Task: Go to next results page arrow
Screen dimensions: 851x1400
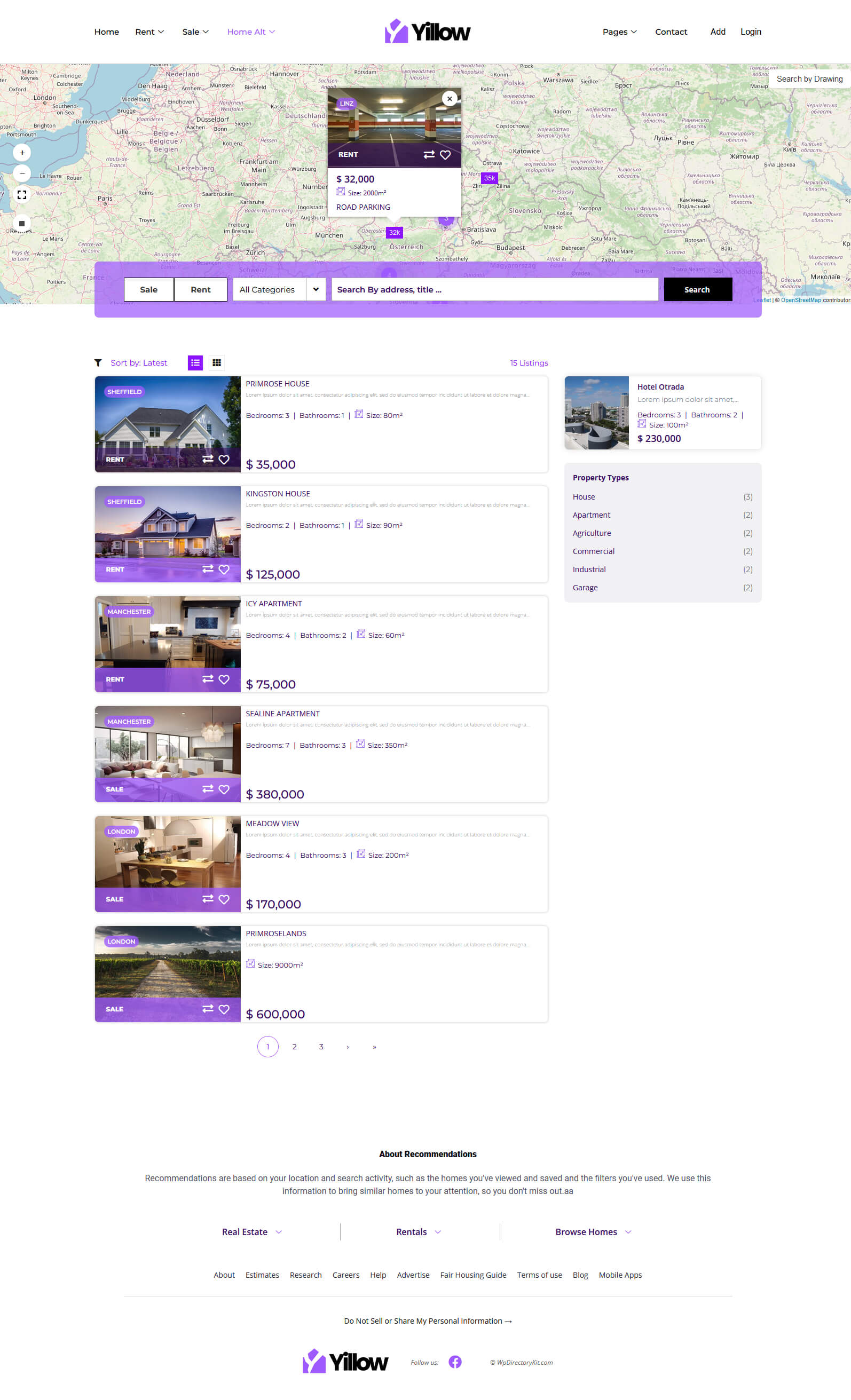Action: click(x=348, y=1047)
